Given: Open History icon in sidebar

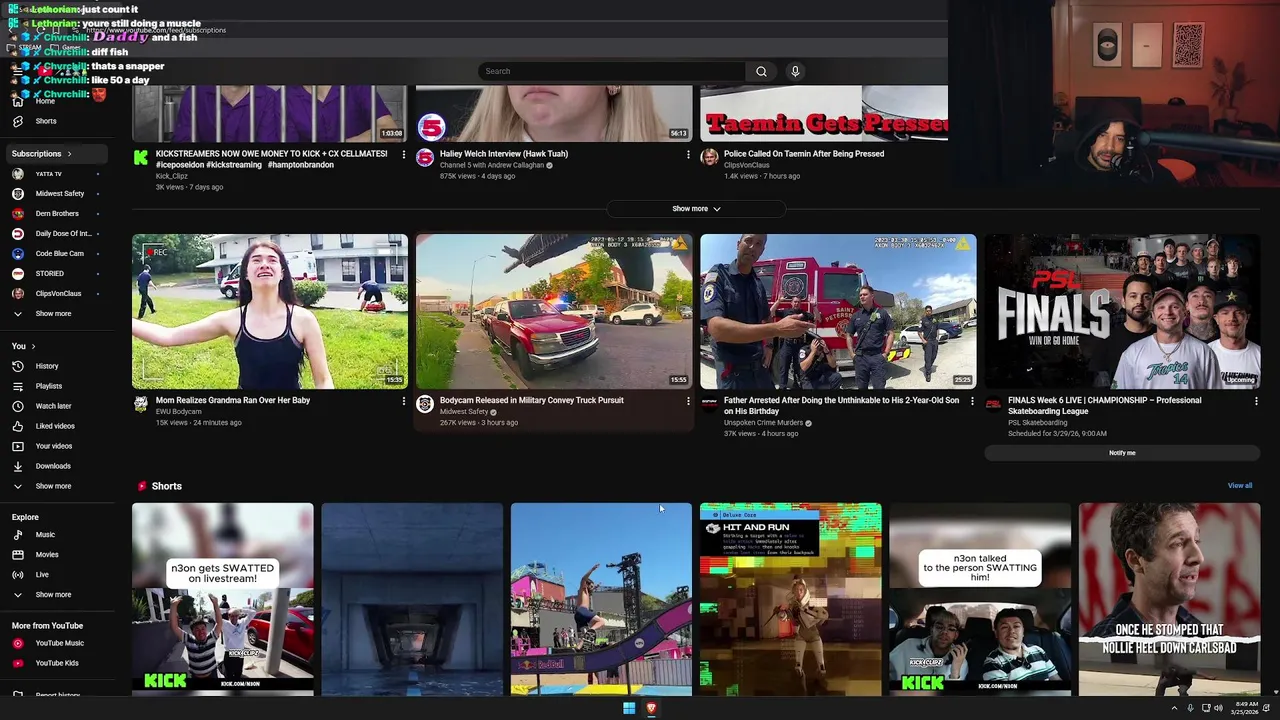Looking at the screenshot, I should coord(17,366).
